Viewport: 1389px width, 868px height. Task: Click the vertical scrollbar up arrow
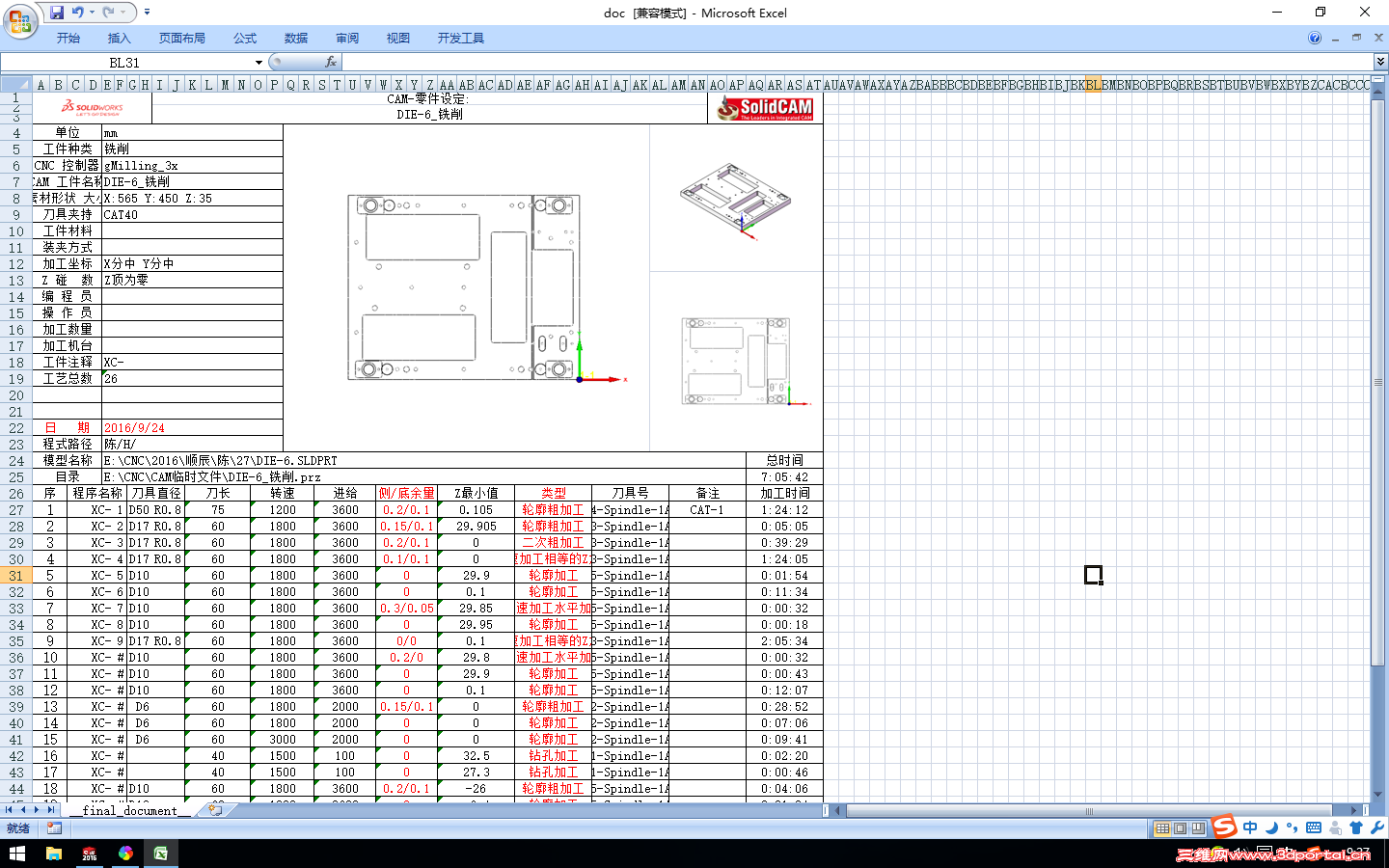click(1377, 94)
